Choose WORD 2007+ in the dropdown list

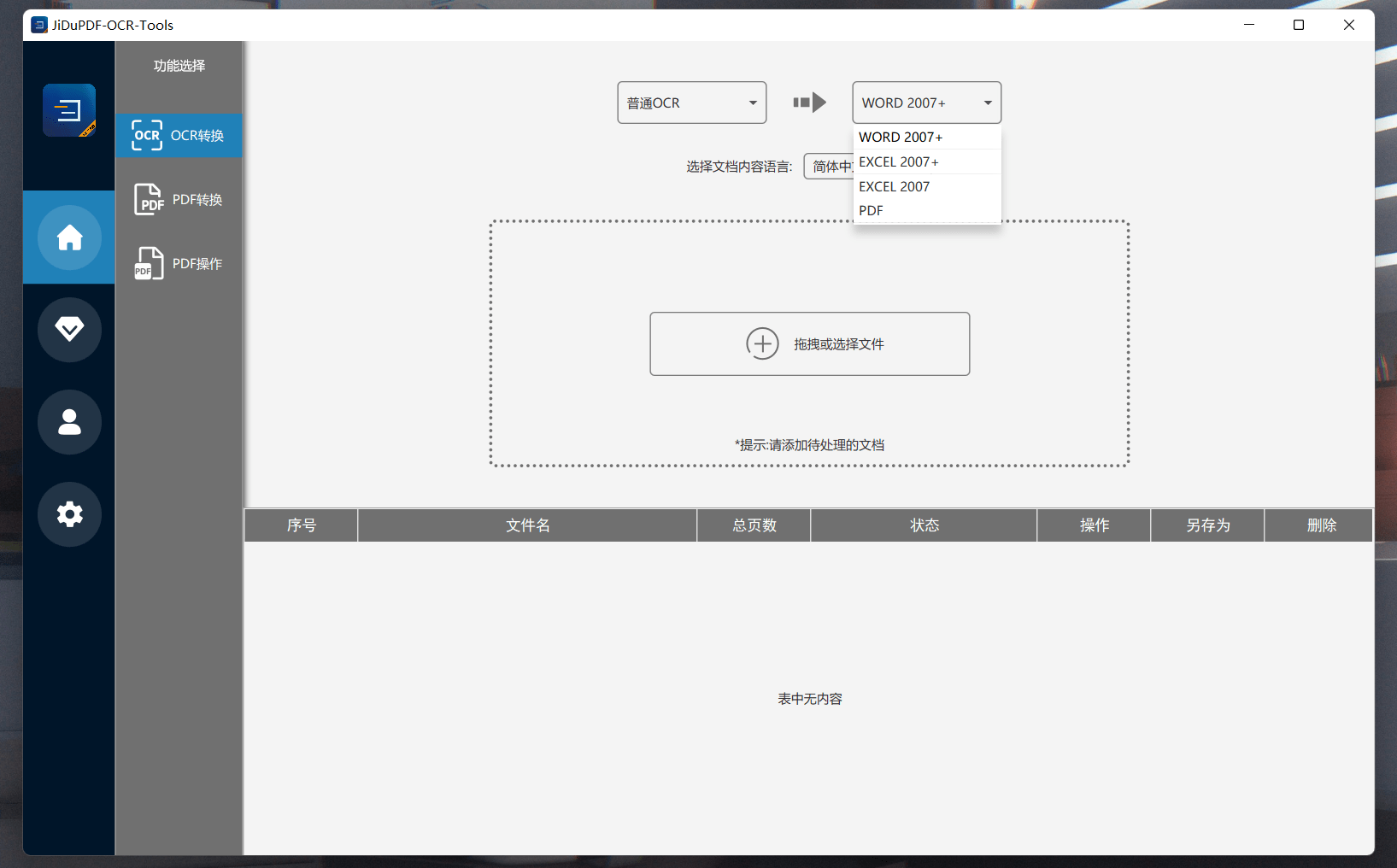click(900, 137)
